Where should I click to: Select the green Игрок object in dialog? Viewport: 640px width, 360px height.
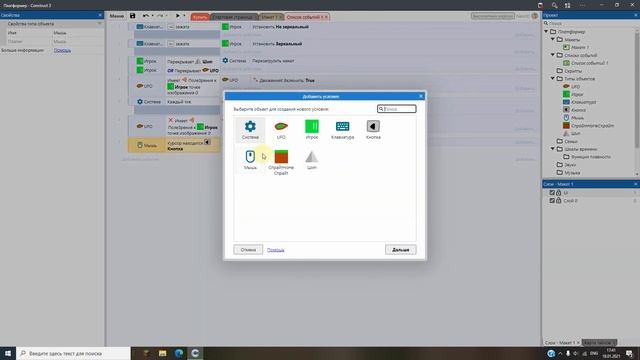(312, 130)
